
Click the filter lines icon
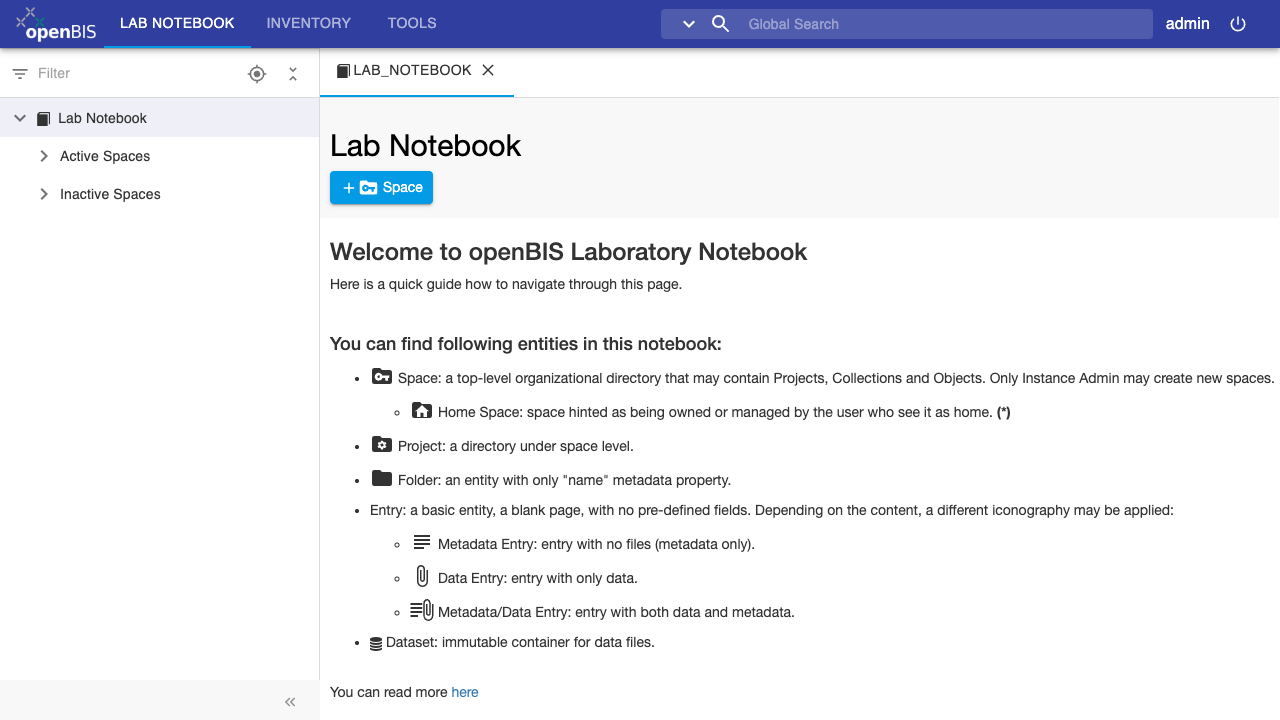20,74
